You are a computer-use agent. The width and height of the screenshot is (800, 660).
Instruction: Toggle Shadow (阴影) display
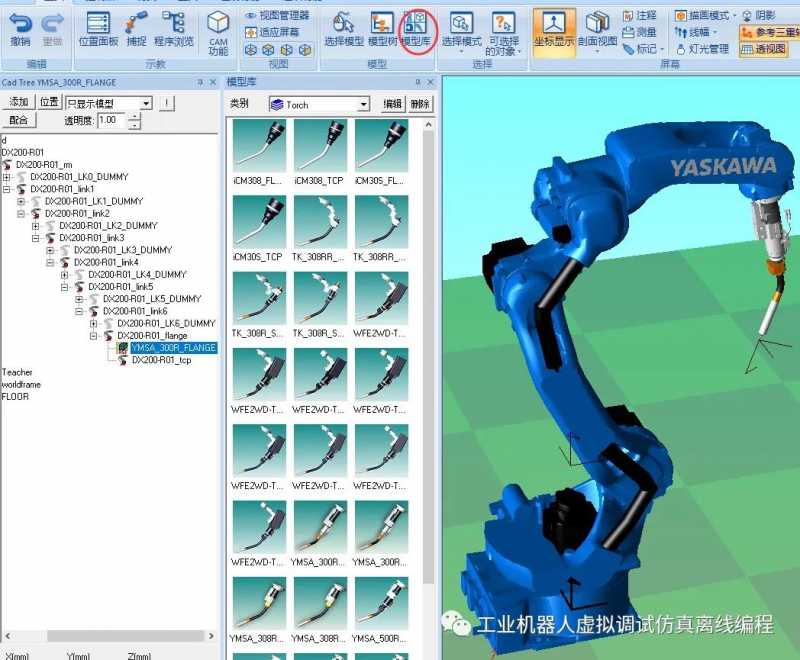(x=759, y=16)
